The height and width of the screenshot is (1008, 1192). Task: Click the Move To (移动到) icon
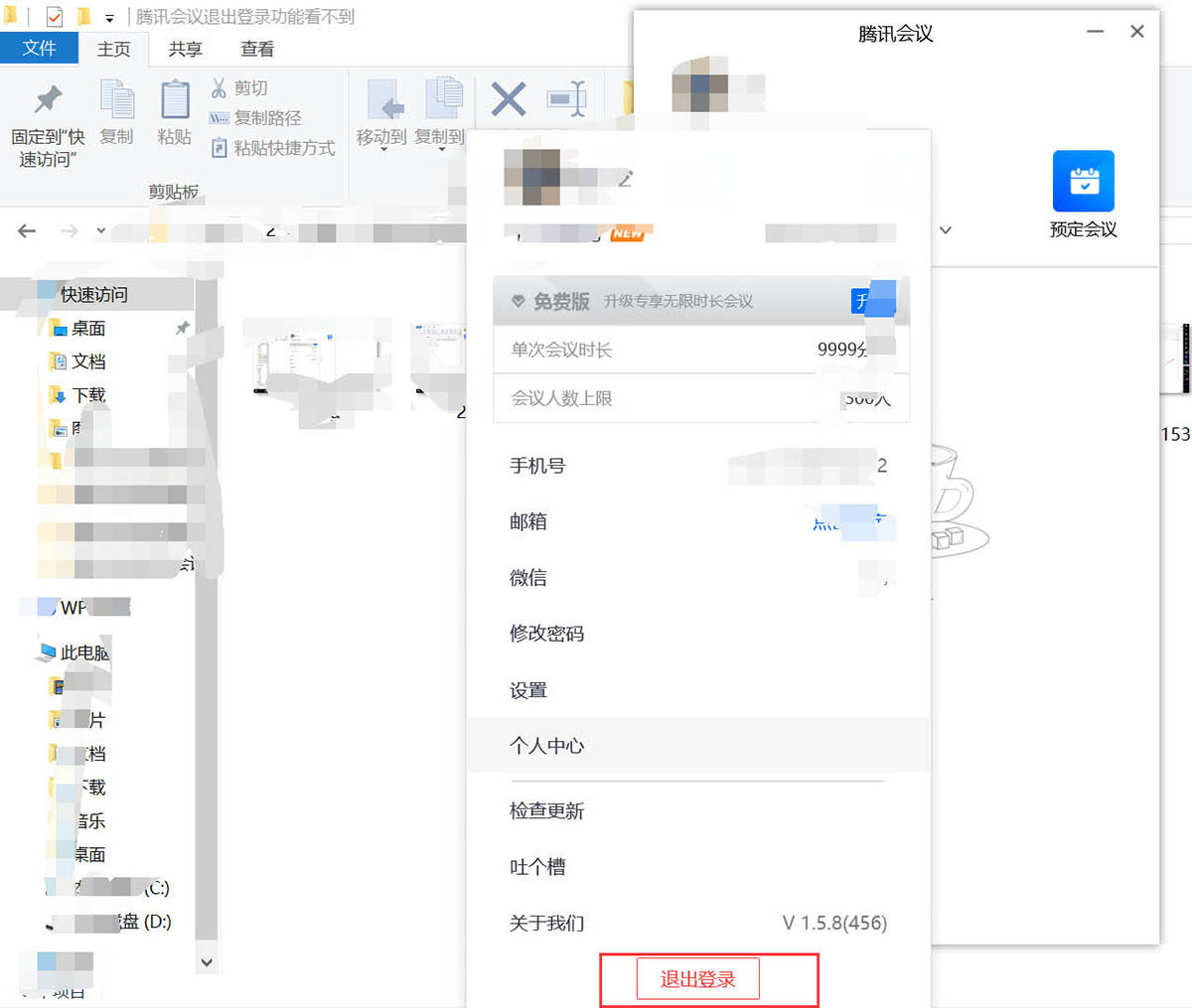(x=383, y=99)
